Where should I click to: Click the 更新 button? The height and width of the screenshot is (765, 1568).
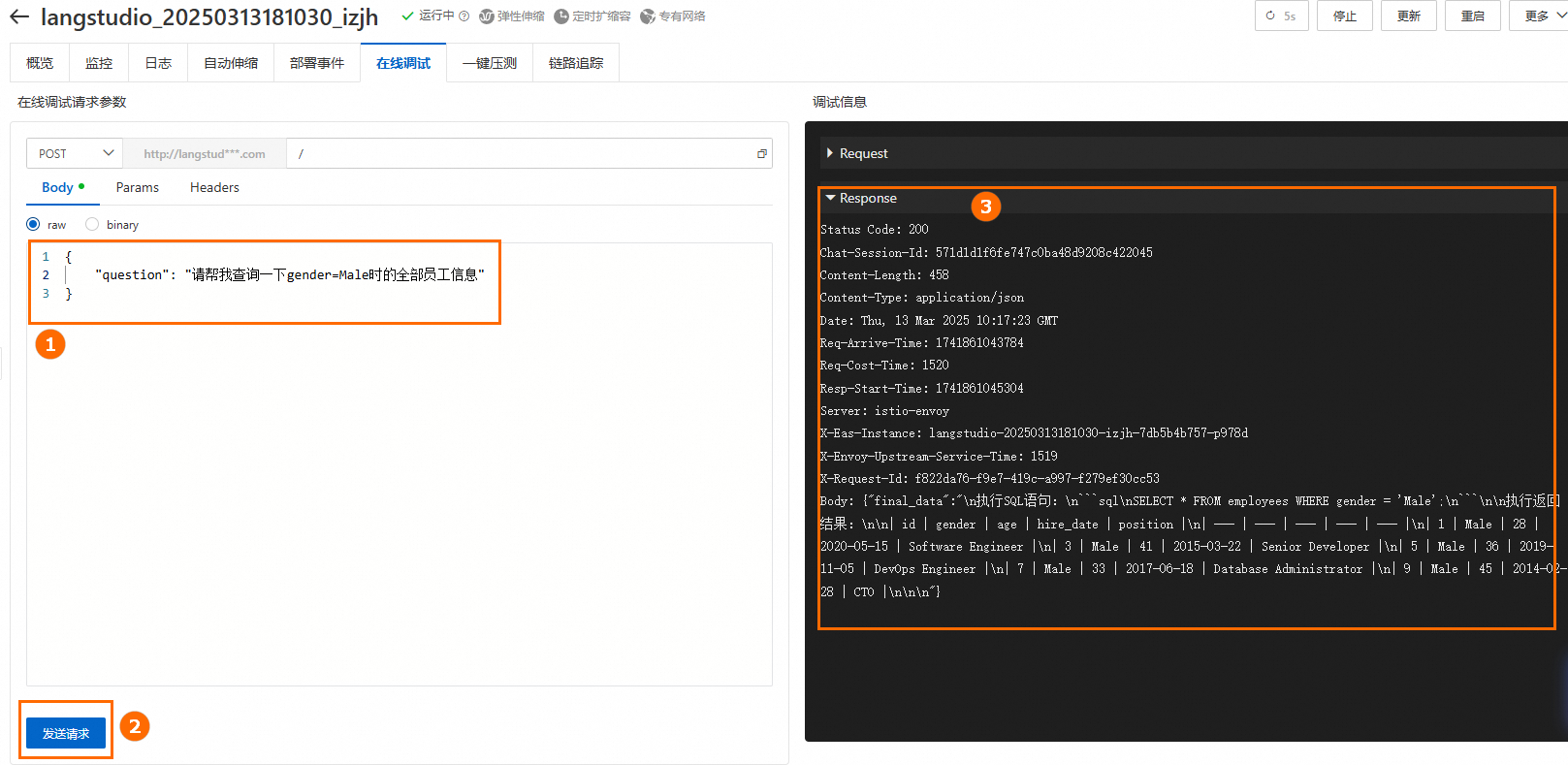point(1409,16)
